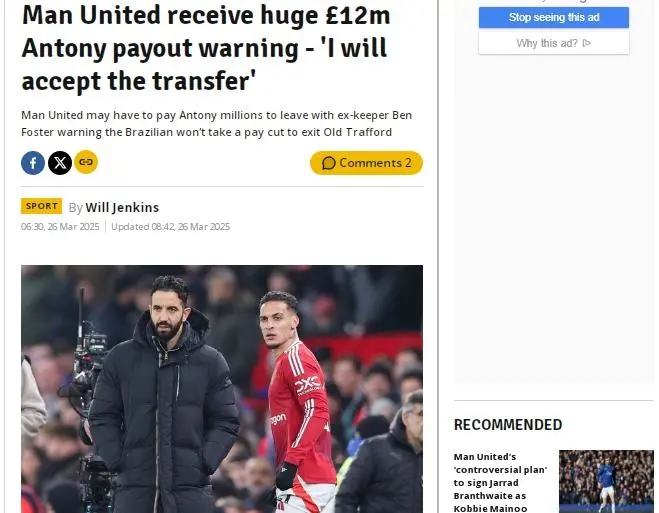Share article on X icon
This screenshot has height=513, width=659.
tap(60, 163)
